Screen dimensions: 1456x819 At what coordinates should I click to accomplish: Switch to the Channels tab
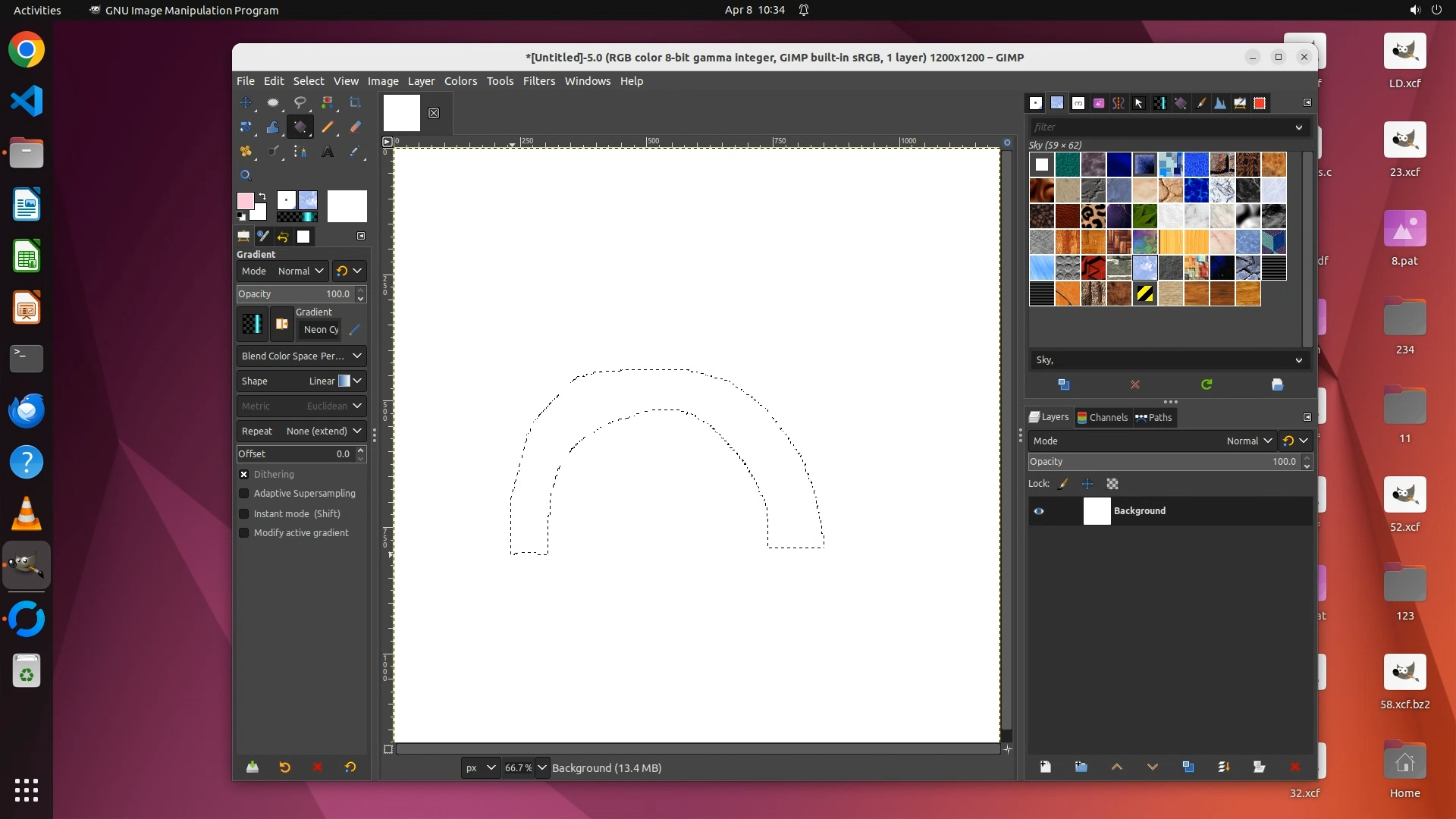[x=1102, y=418]
